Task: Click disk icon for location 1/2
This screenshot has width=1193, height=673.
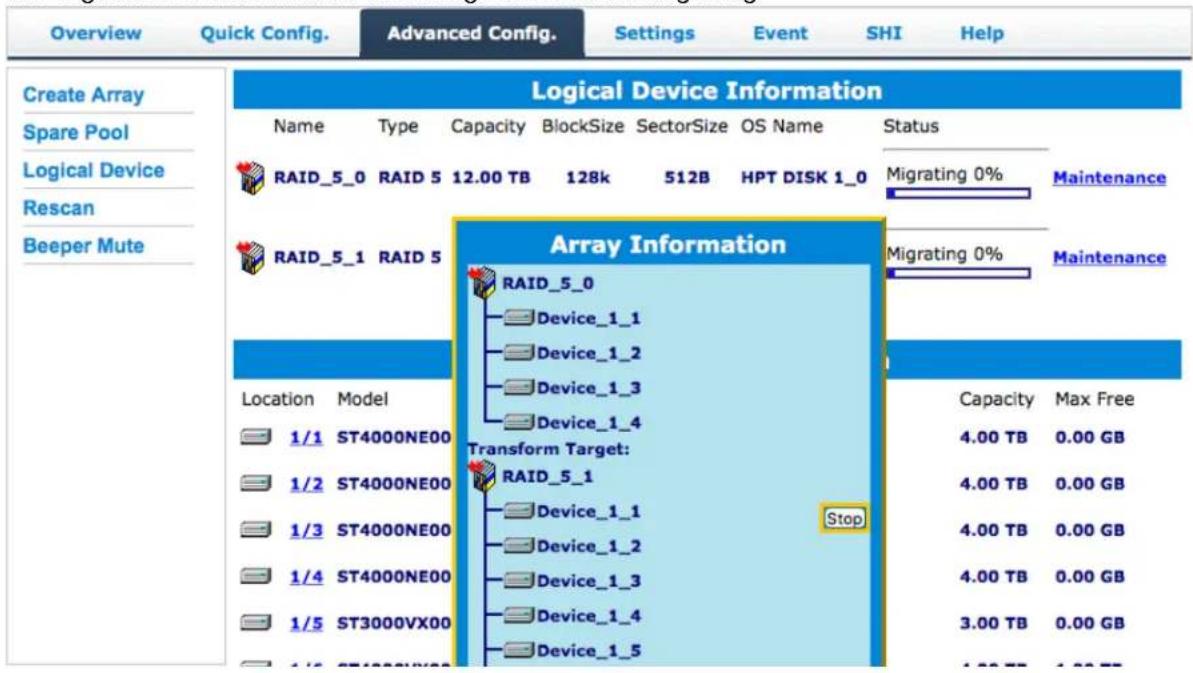Action: [x=256, y=483]
